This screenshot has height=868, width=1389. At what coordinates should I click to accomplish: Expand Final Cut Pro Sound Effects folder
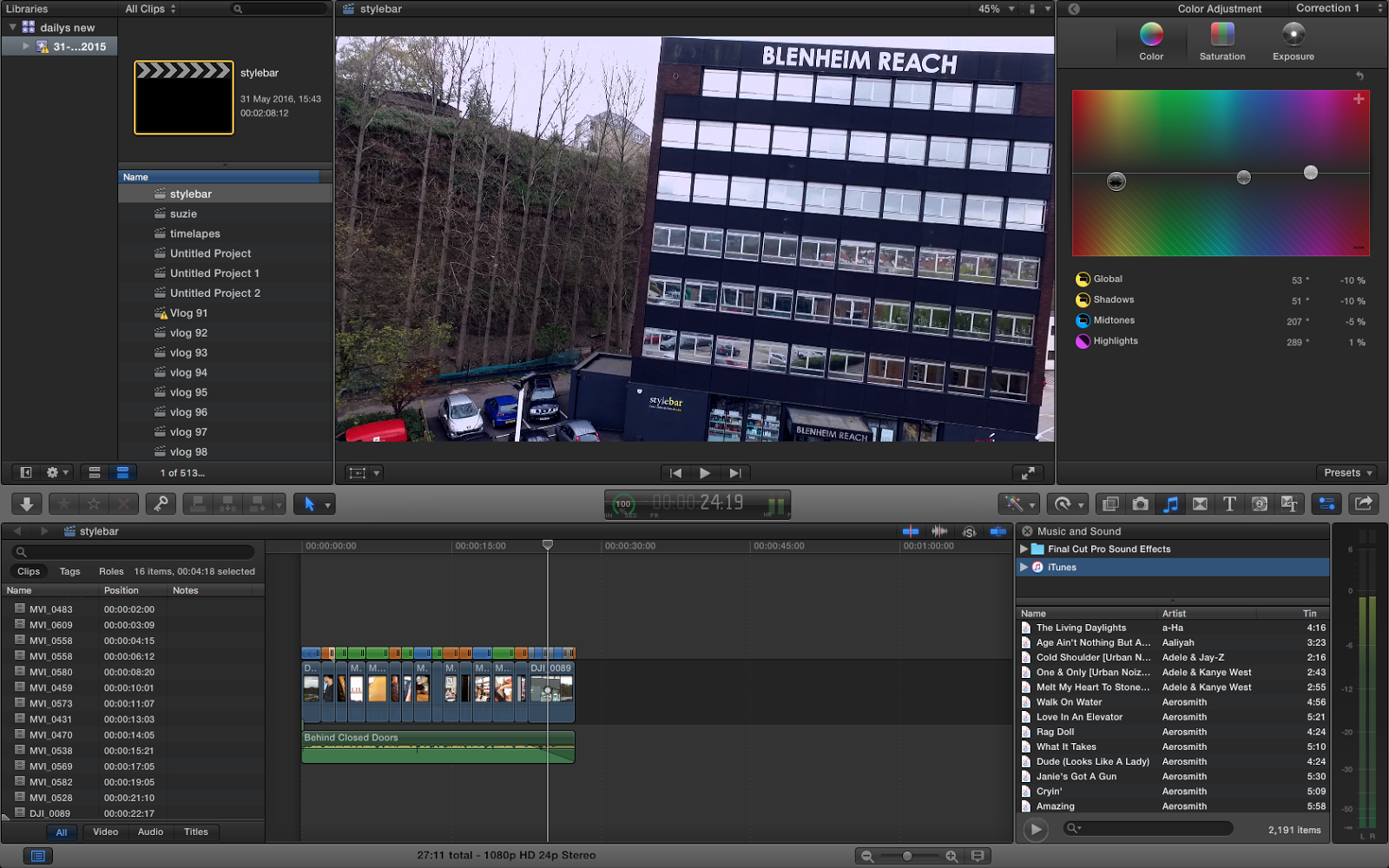1024,549
